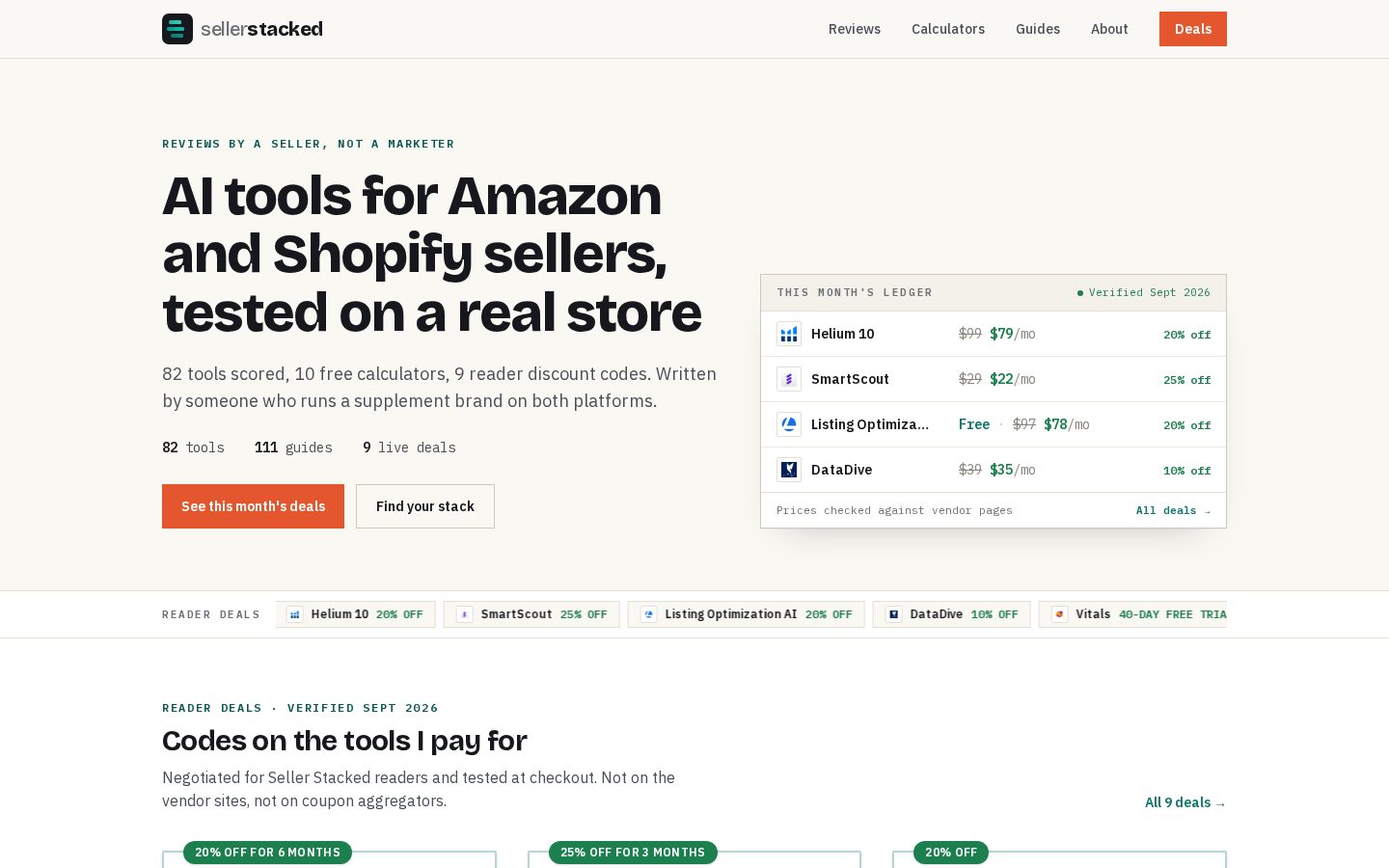
Task: Select the SmartScout ledger row name
Action: click(850, 379)
